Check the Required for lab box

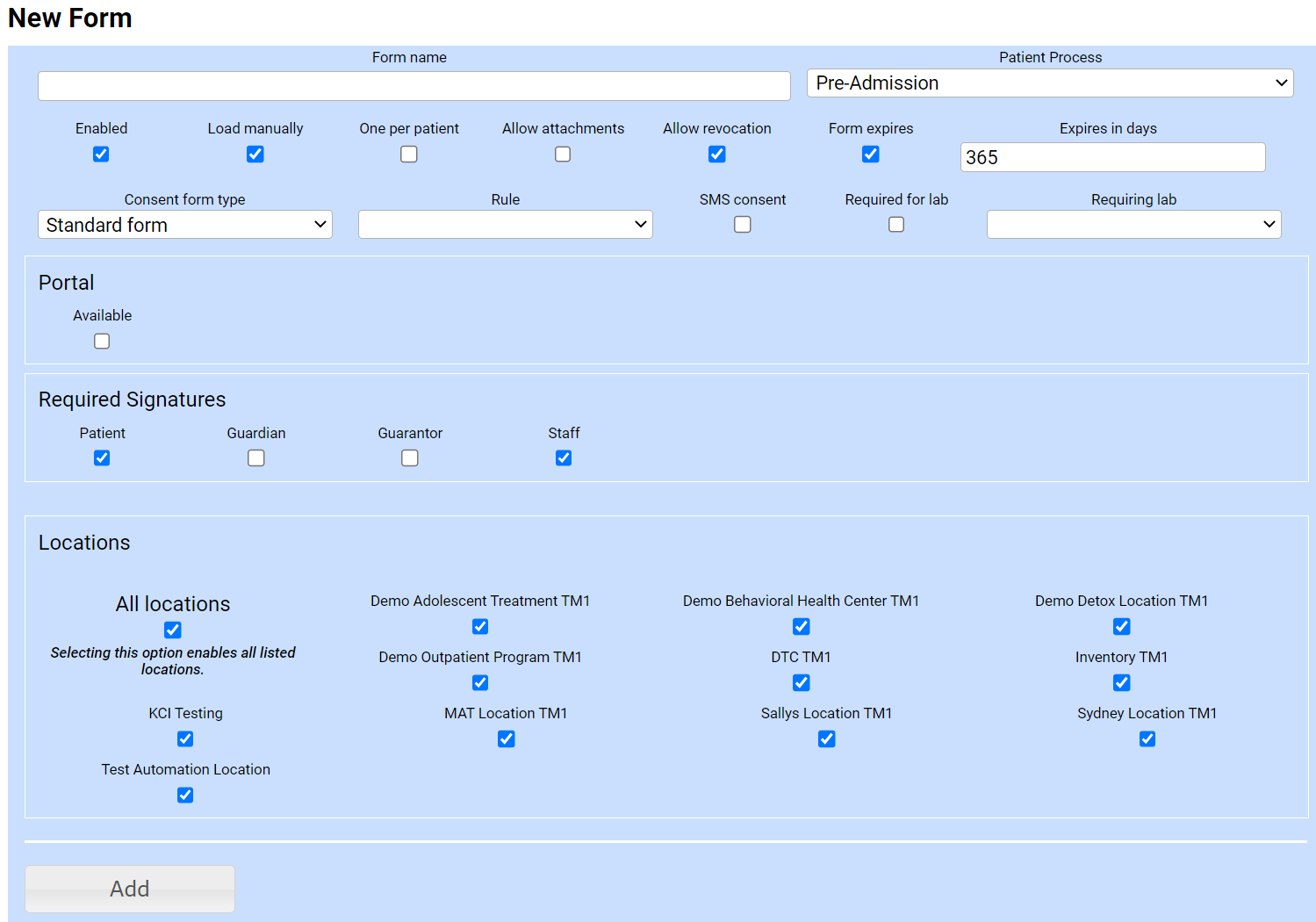[896, 225]
